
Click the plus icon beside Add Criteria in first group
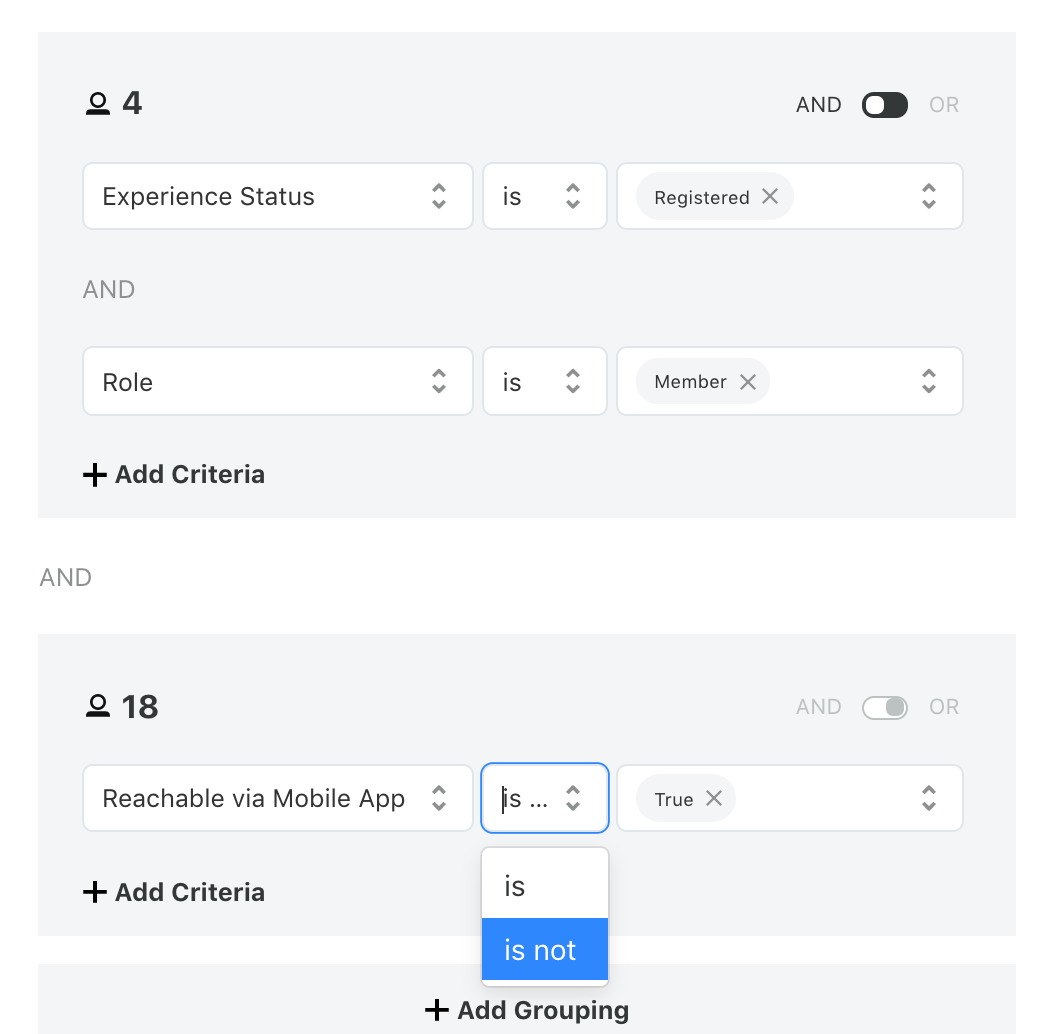(94, 474)
